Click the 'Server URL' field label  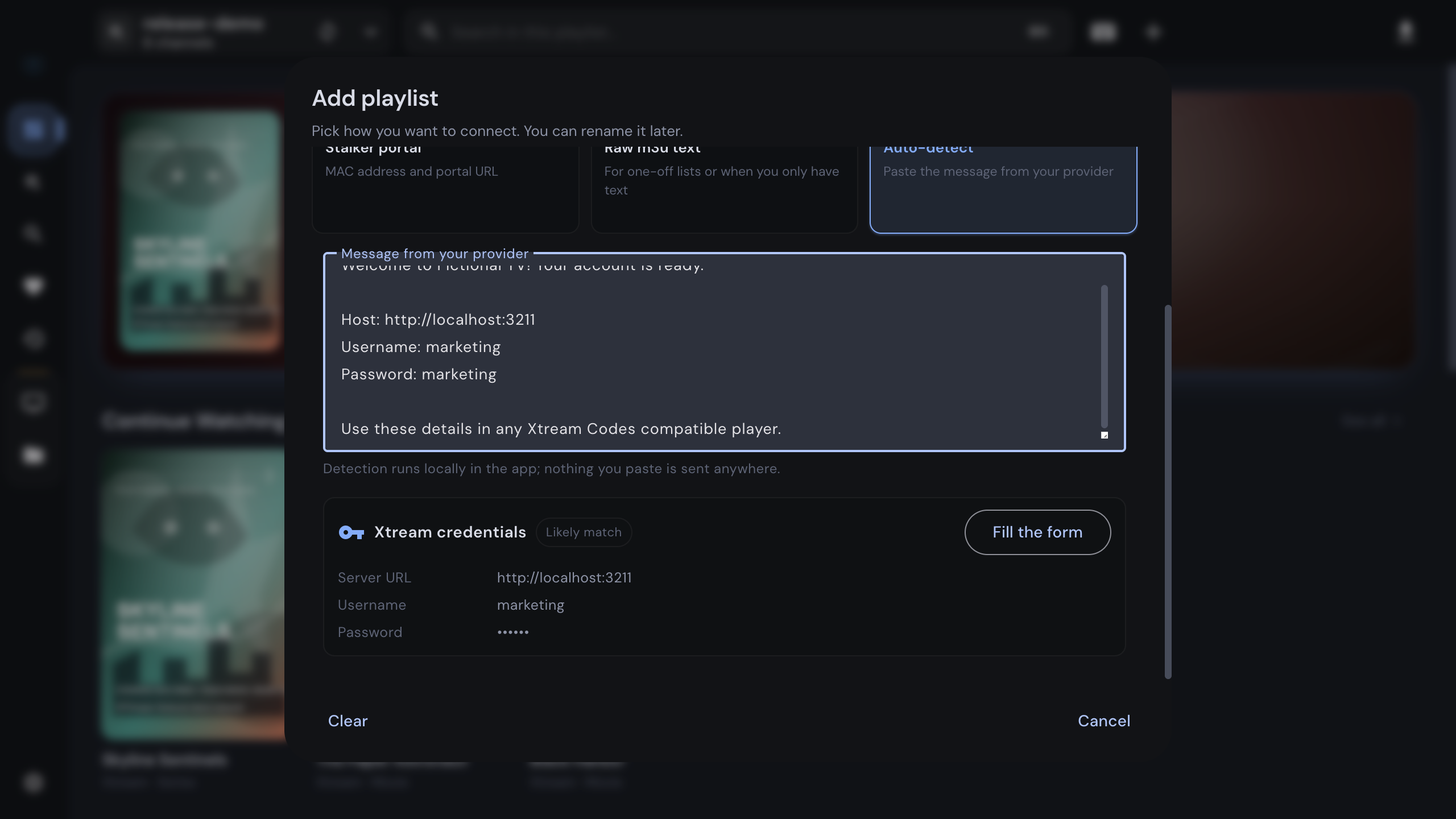coord(374,578)
